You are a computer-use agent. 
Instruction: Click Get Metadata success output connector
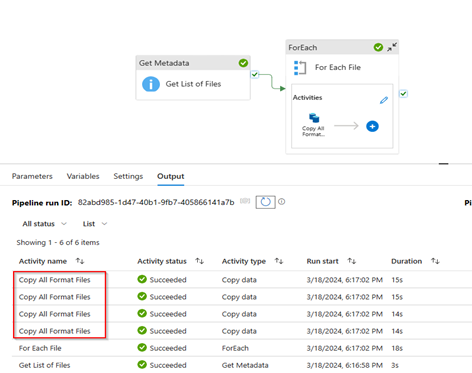(x=255, y=74)
